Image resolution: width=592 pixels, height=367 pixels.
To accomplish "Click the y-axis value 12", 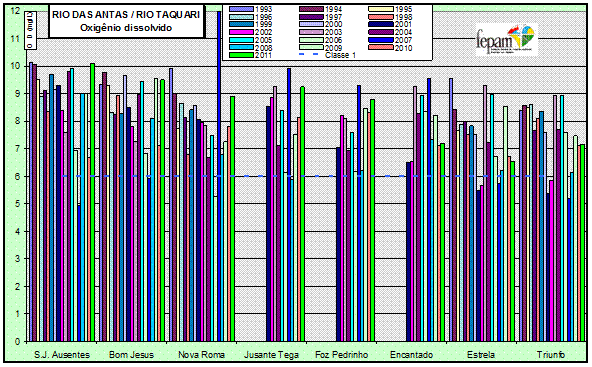I will click(x=15, y=11).
